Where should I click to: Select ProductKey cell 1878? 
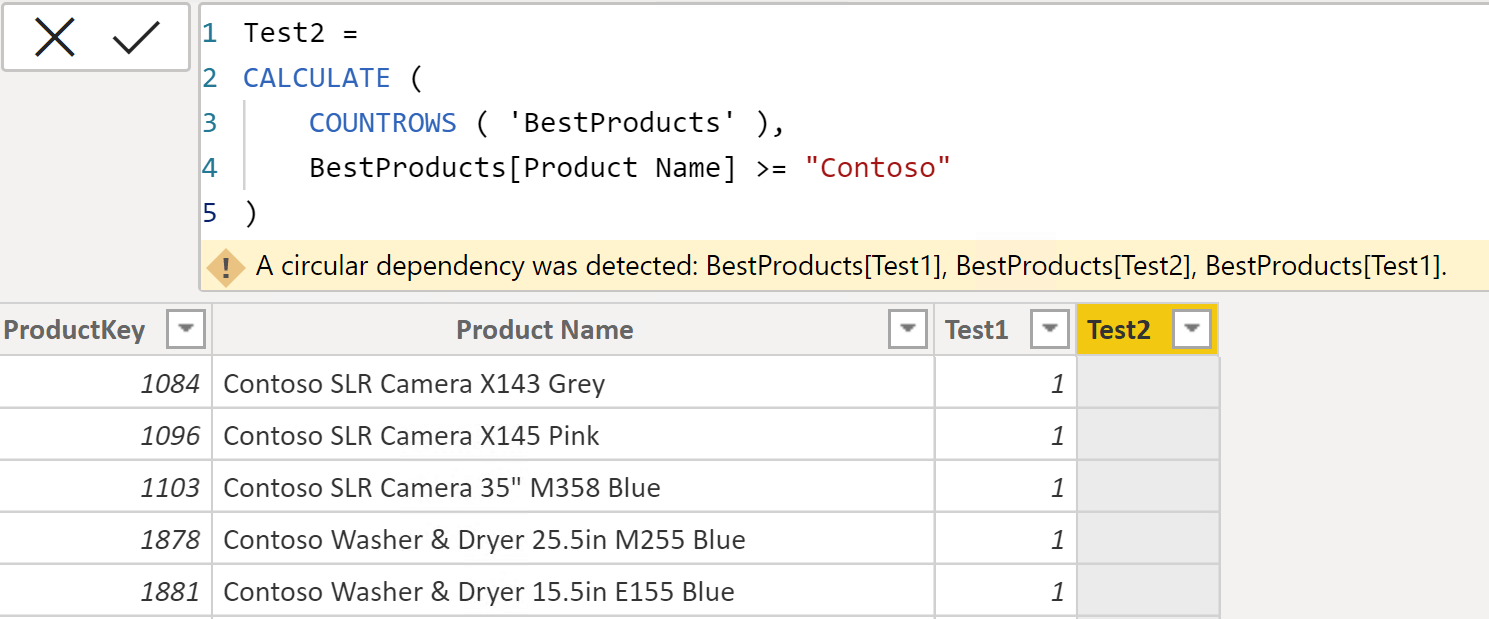coord(106,539)
